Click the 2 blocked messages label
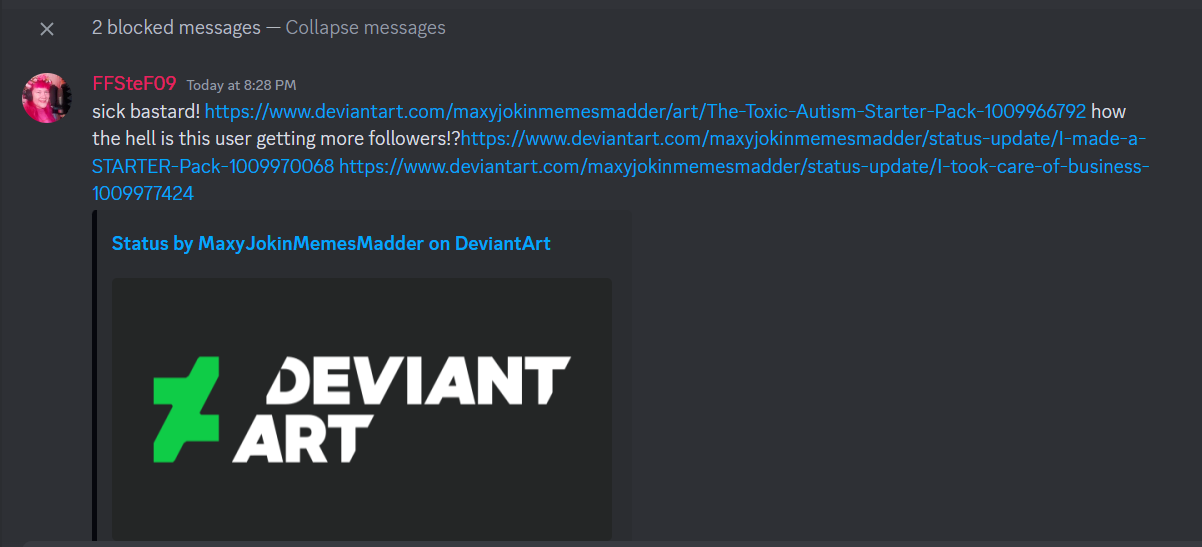The width and height of the screenshot is (1202, 547). pyautogui.click(x=176, y=28)
